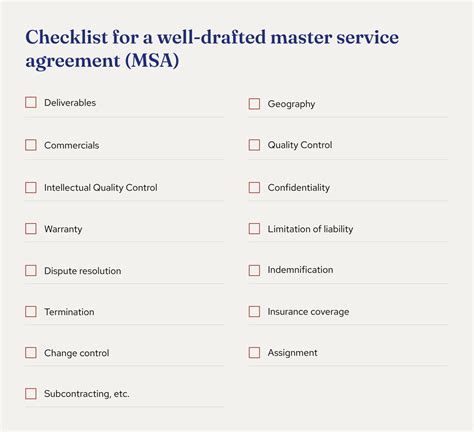The width and height of the screenshot is (474, 432).
Task: Check the Limitation of liability box
Action: (254, 229)
